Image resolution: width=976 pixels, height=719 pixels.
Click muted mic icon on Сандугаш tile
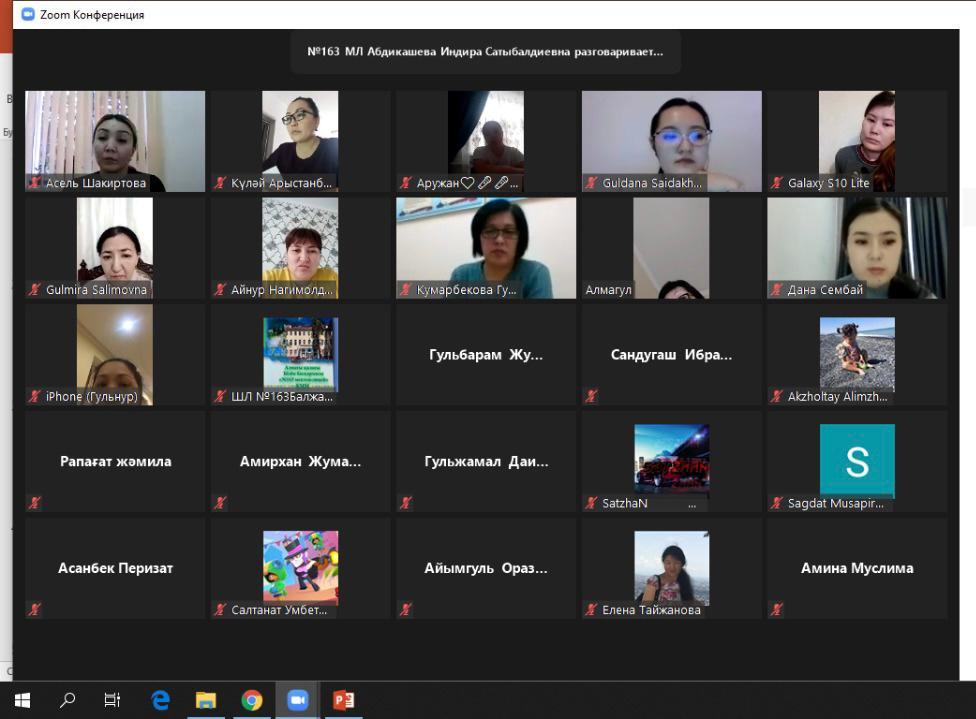click(592, 396)
